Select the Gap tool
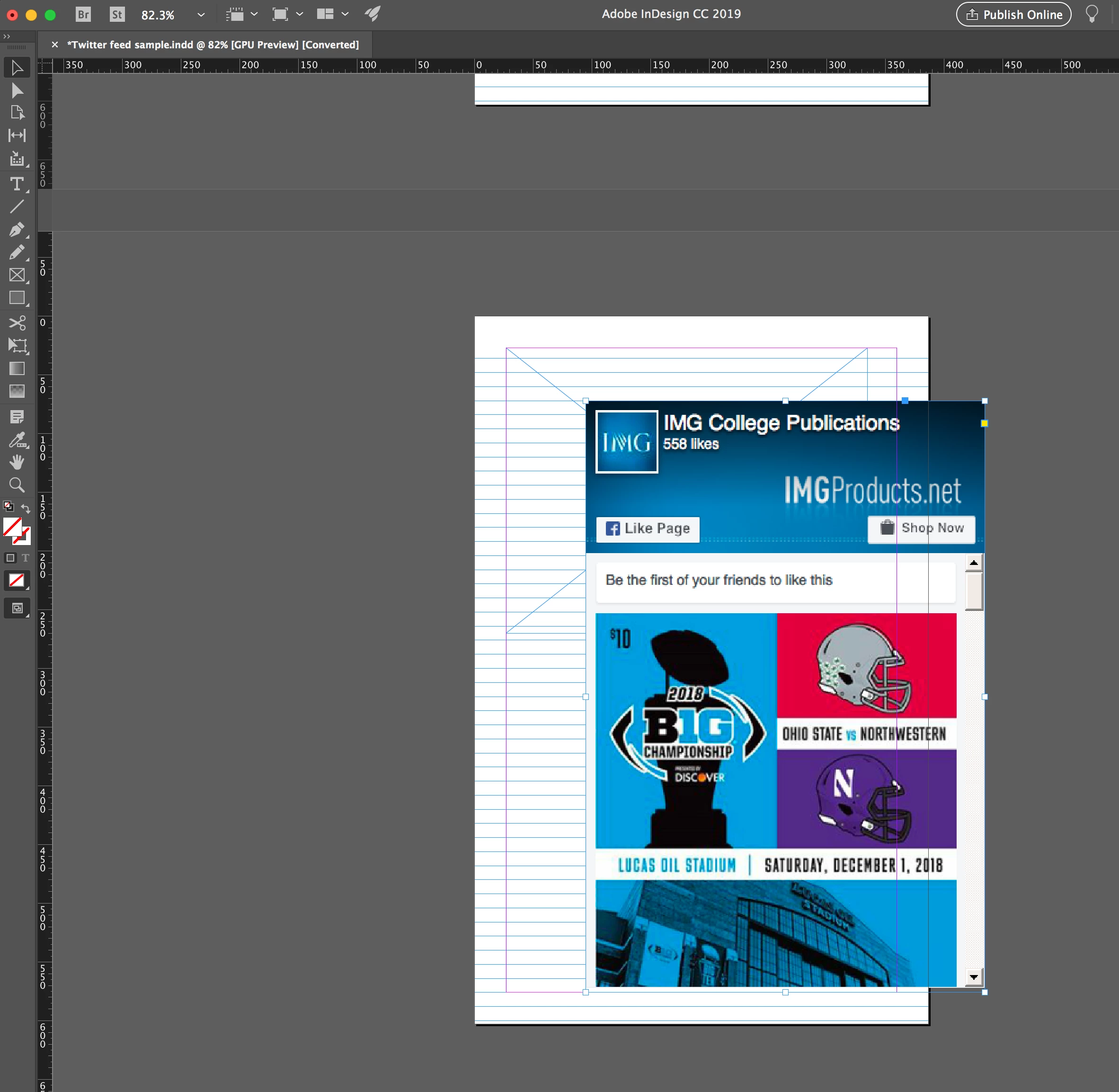This screenshot has width=1119, height=1092. click(x=17, y=135)
